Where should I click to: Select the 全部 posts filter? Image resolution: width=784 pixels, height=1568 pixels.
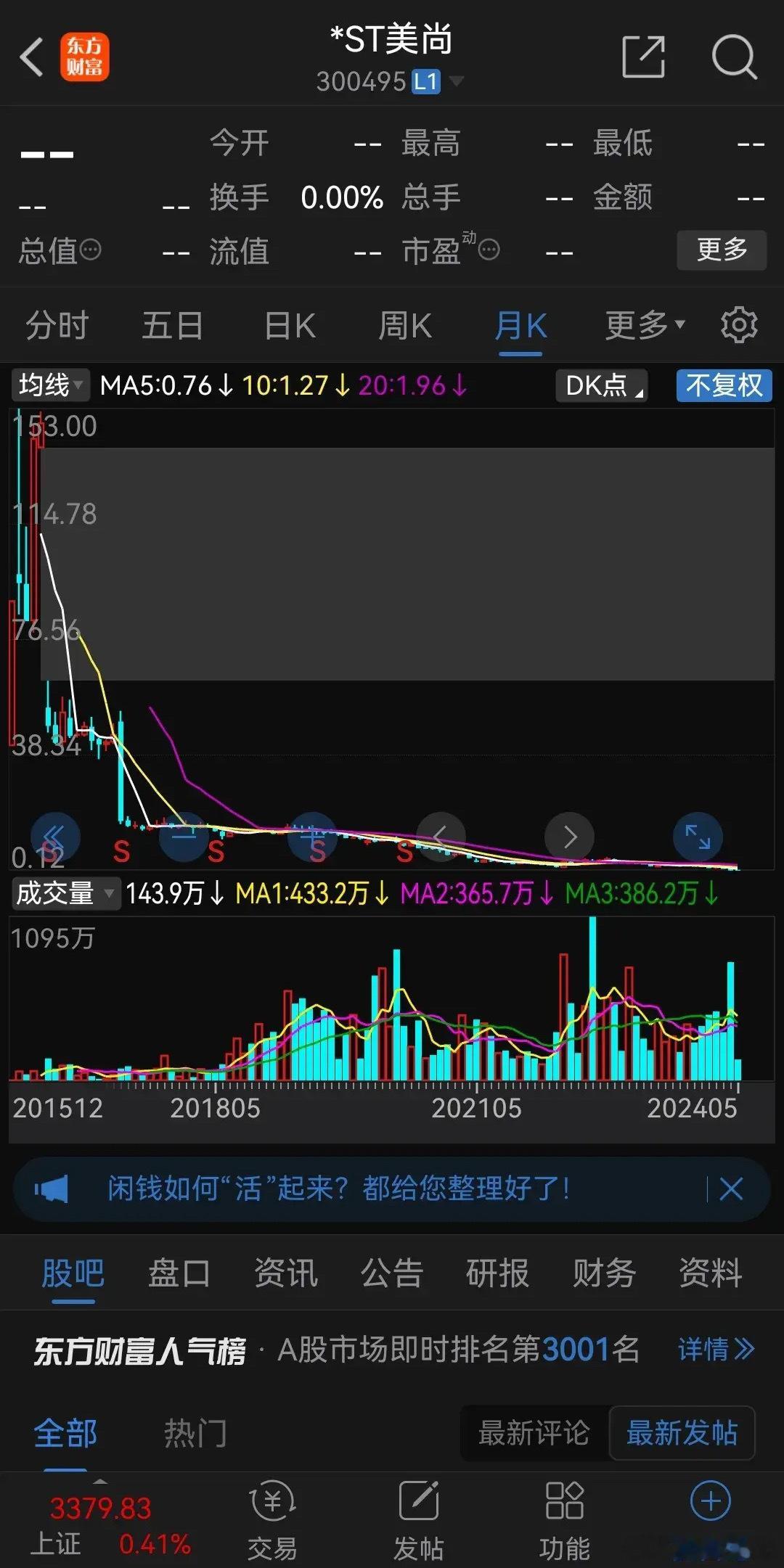tap(65, 1434)
